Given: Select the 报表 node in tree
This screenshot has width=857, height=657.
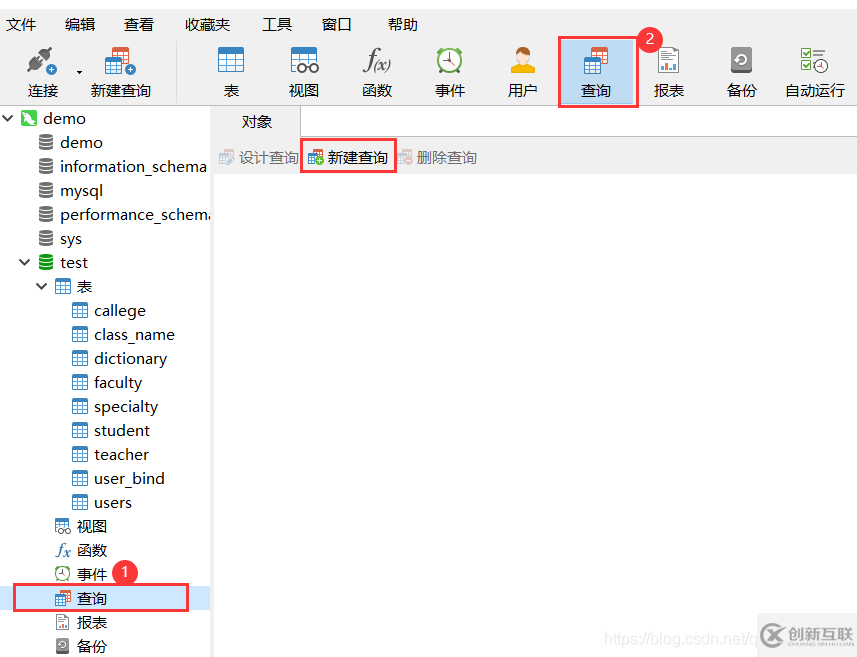Looking at the screenshot, I should point(81,623).
